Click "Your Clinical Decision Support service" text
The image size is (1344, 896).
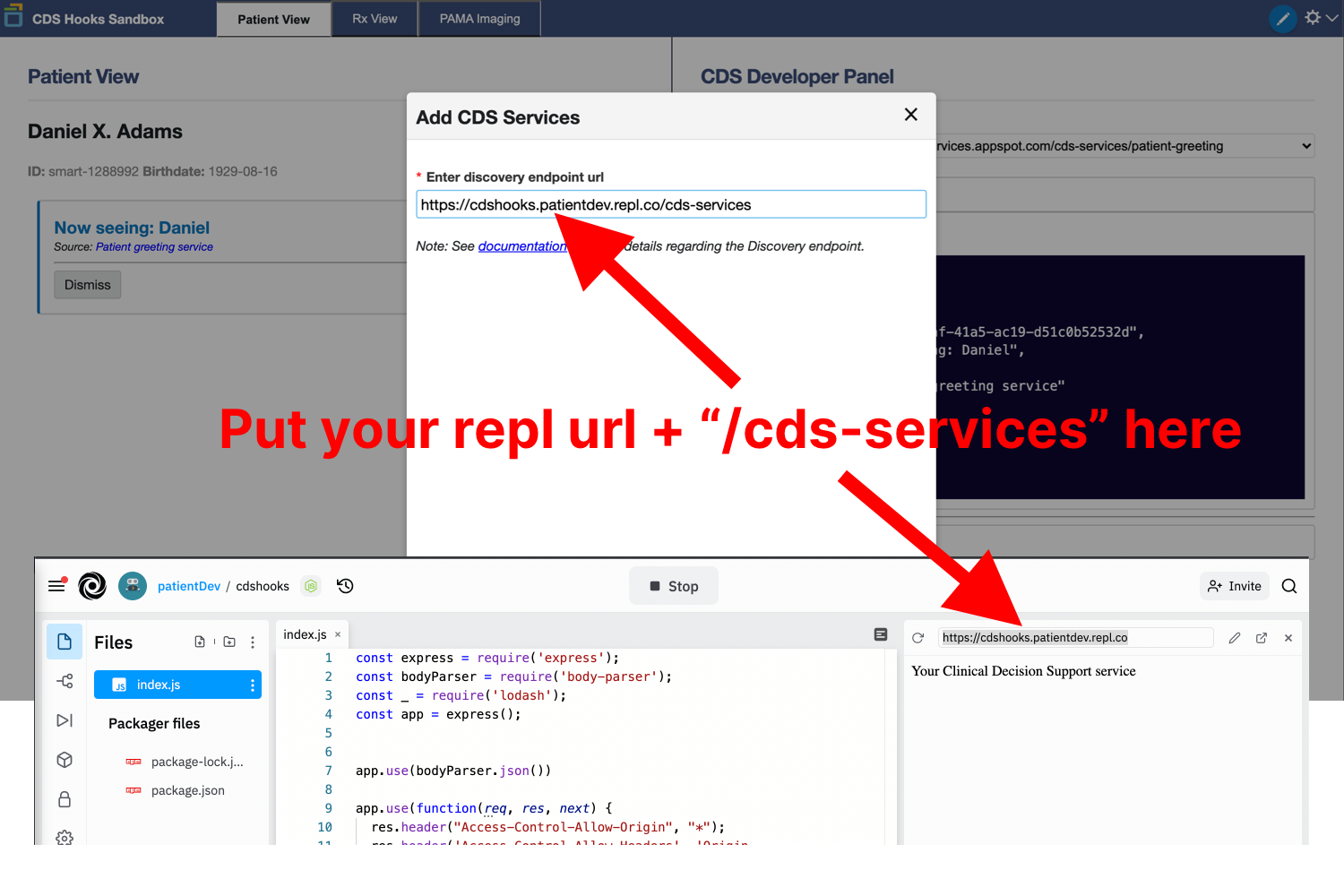pyautogui.click(x=1023, y=671)
